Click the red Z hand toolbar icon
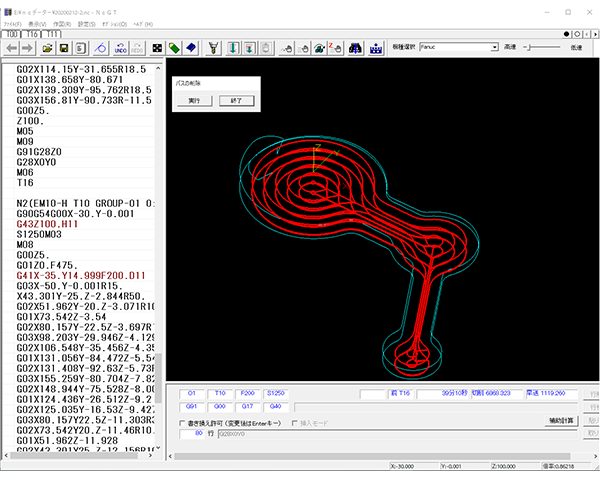The image size is (600, 480). point(336,48)
